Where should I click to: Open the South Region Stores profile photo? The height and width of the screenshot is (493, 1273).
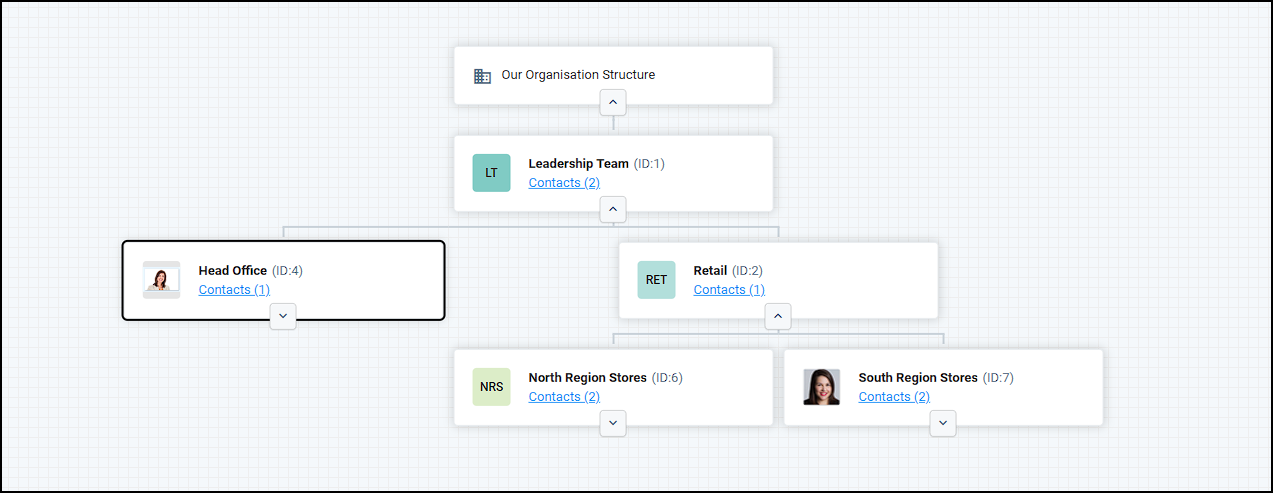click(x=821, y=387)
